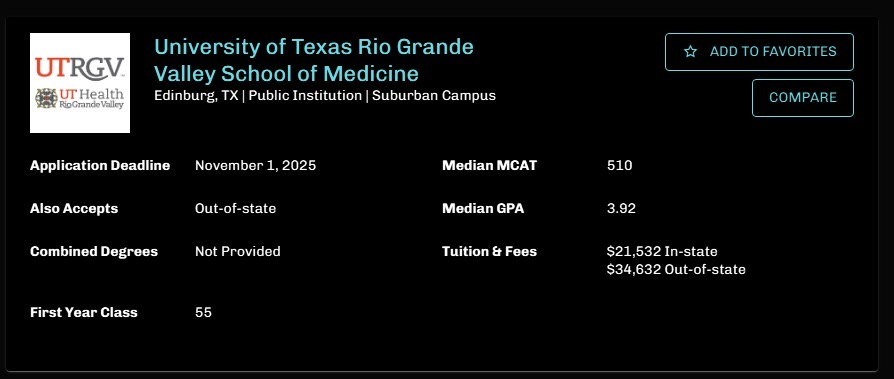Click the 510 MCAT score value
This screenshot has height=379, width=894.
click(620, 166)
